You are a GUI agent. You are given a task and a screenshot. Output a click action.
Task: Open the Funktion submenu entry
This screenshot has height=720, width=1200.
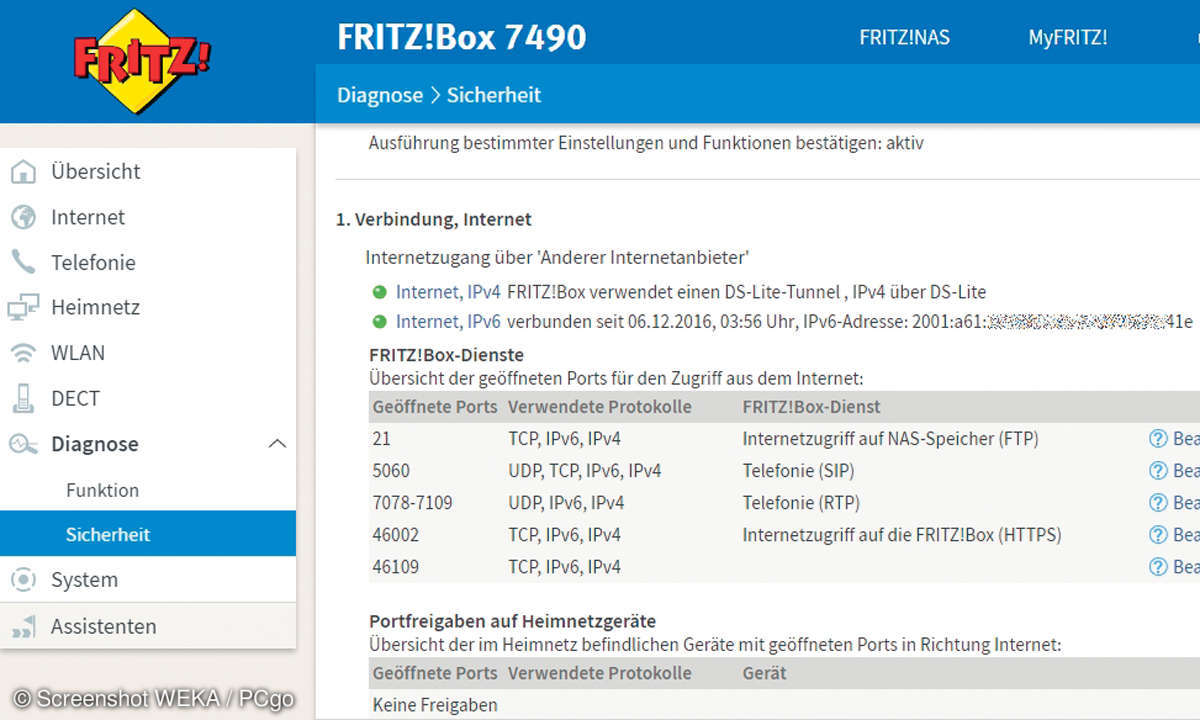[102, 490]
